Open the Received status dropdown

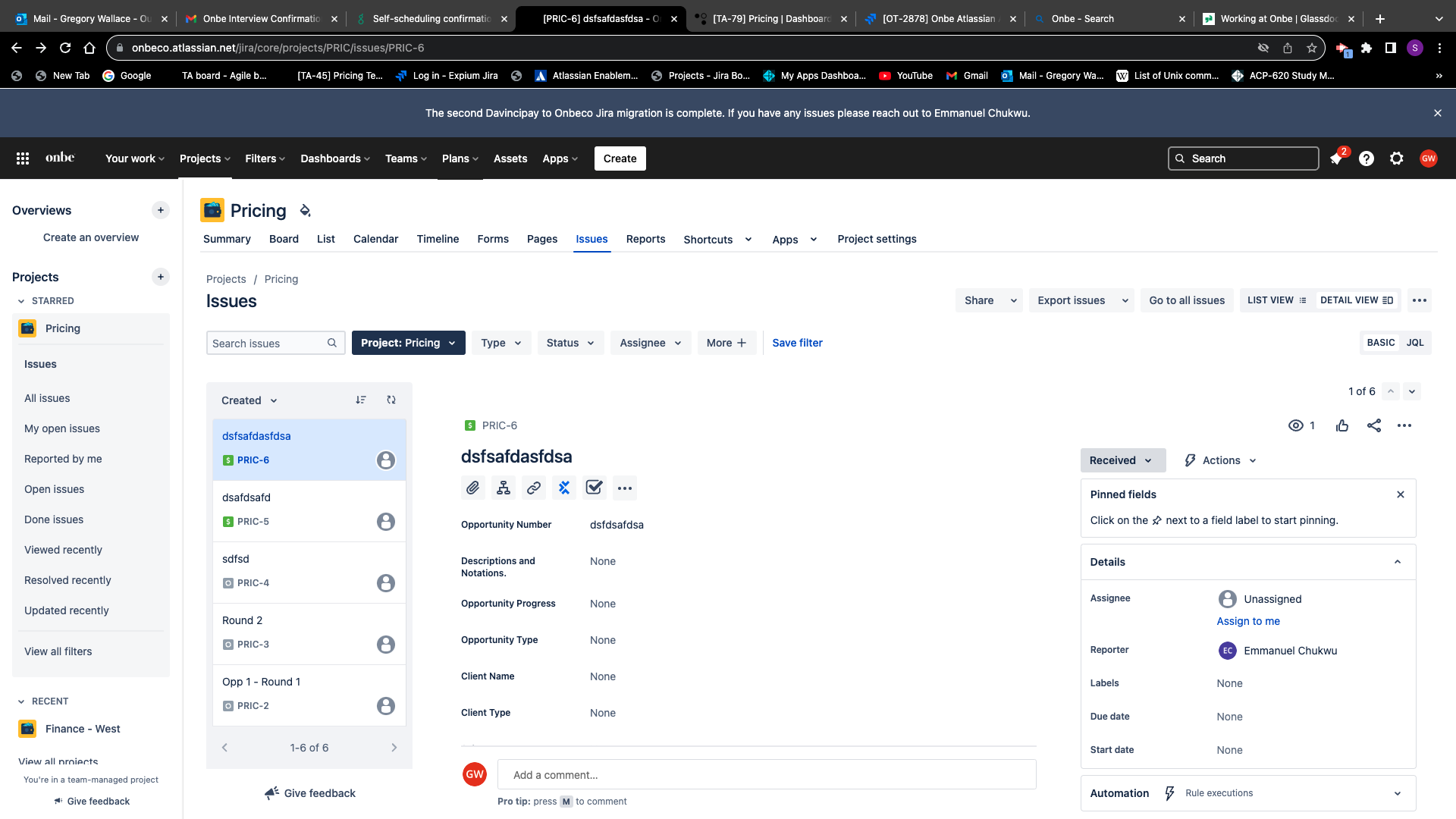tap(1122, 460)
